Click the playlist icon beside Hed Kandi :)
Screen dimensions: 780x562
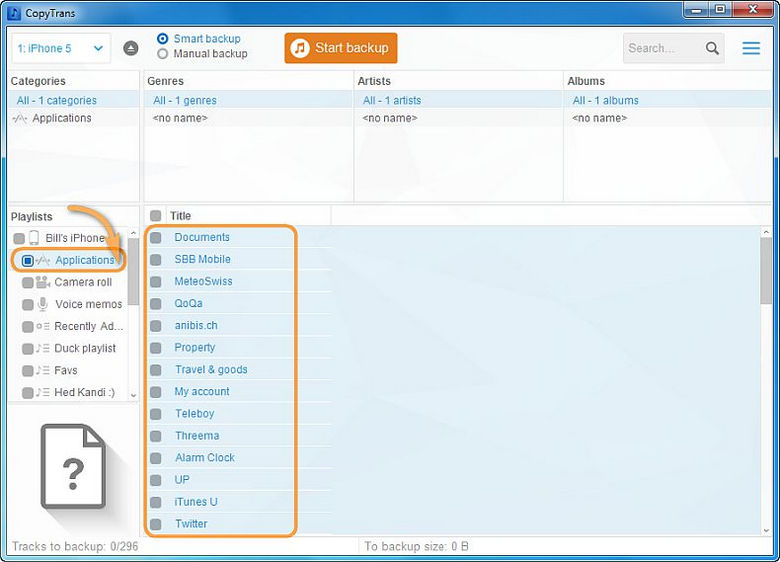[x=43, y=392]
